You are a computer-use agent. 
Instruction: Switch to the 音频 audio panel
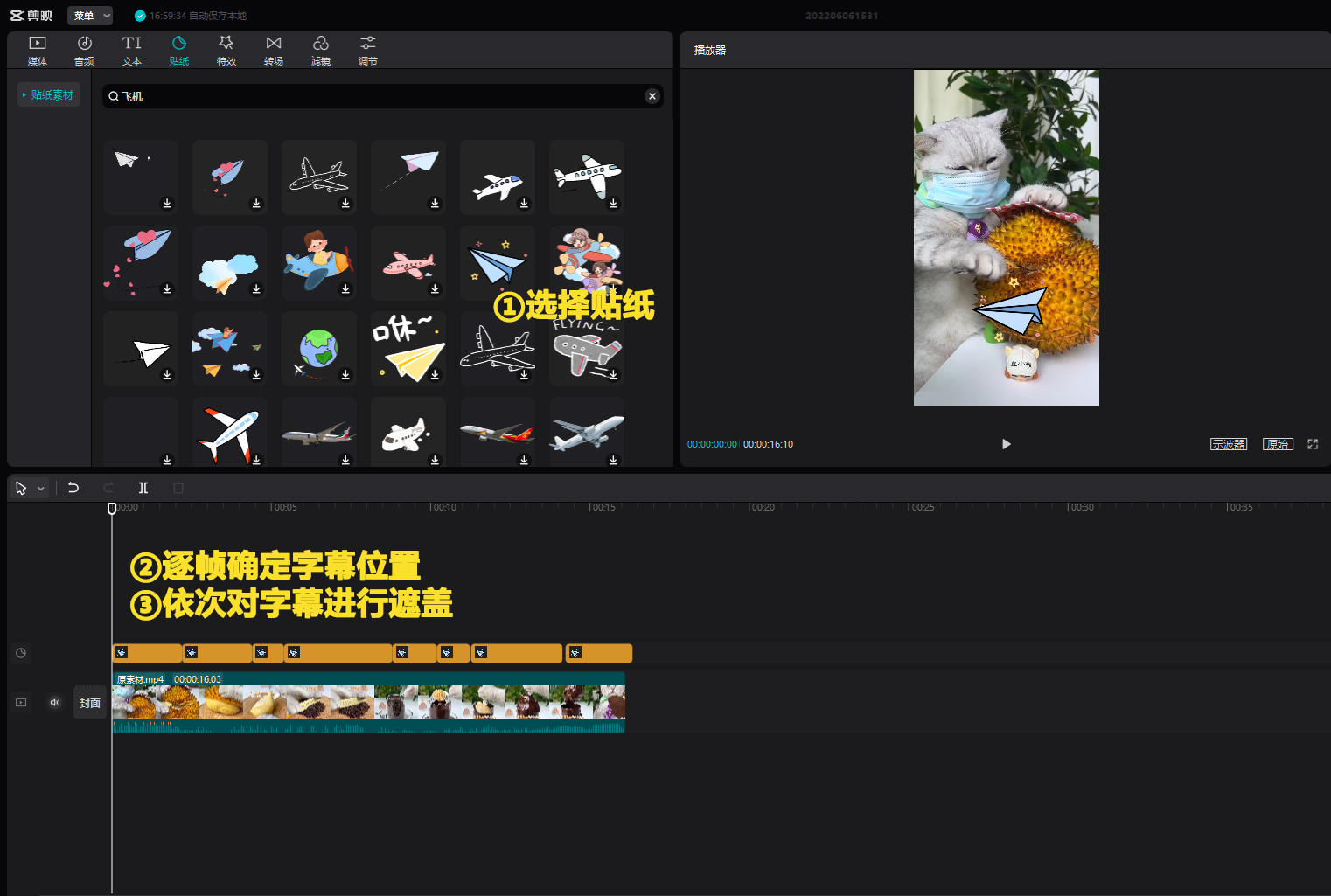84,49
